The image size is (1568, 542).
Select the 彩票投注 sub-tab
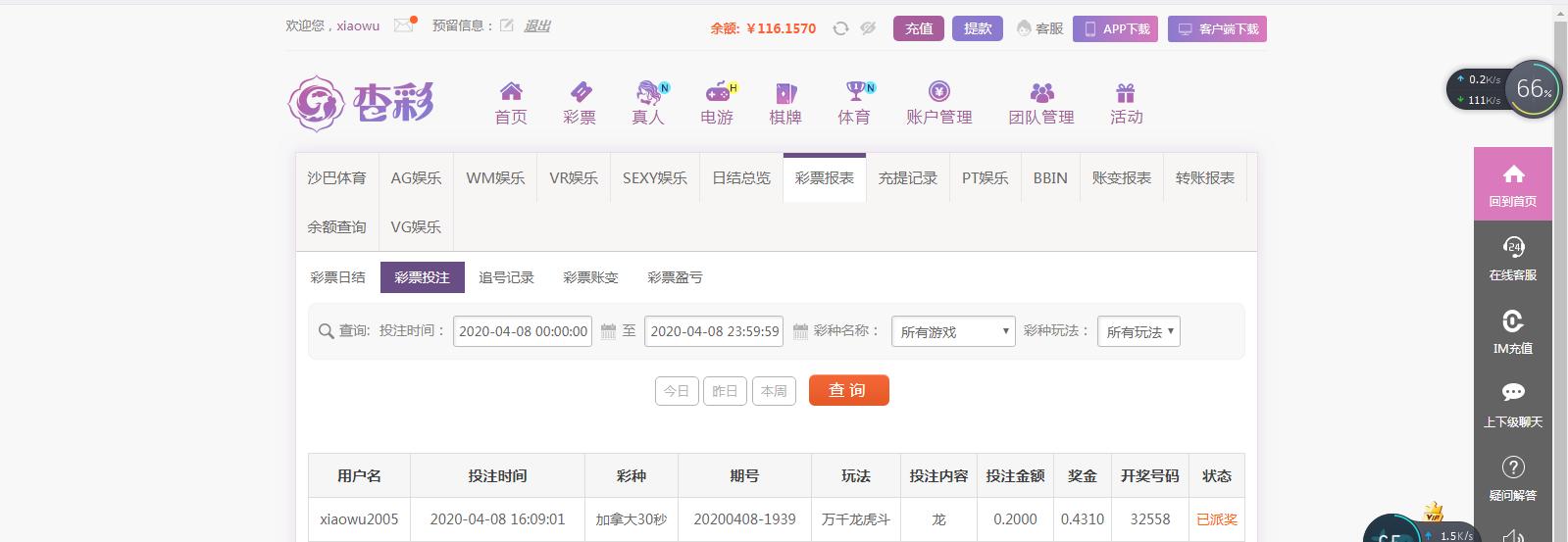click(423, 277)
